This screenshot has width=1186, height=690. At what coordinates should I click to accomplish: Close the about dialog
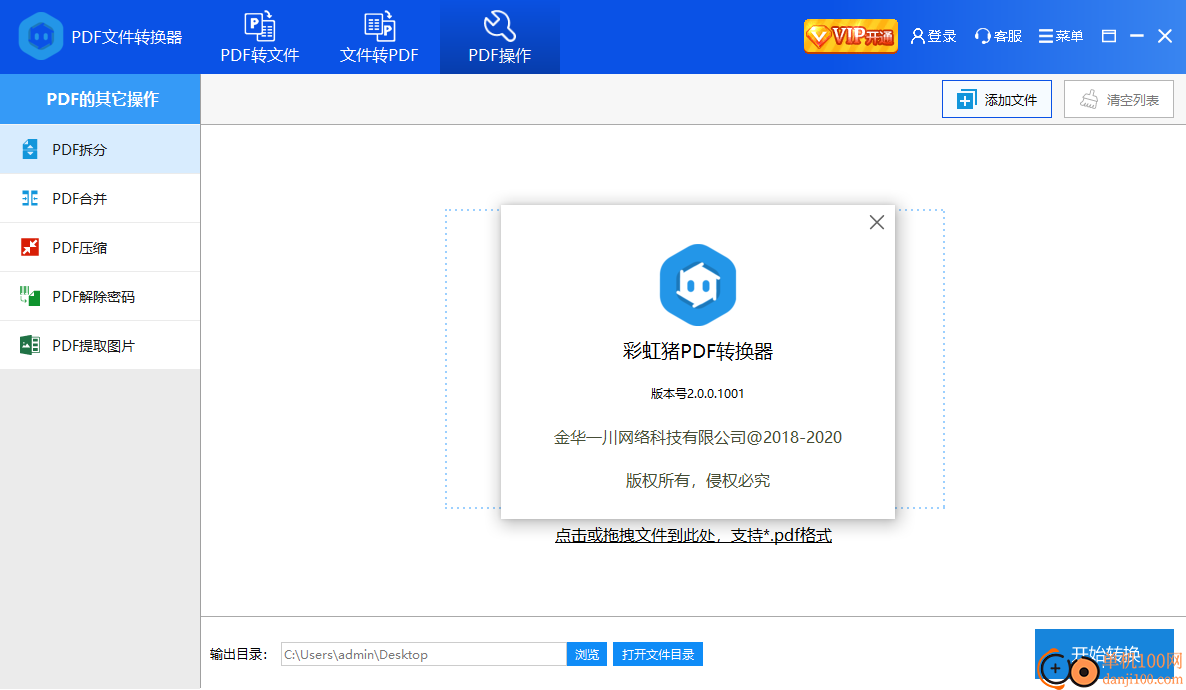point(877,222)
